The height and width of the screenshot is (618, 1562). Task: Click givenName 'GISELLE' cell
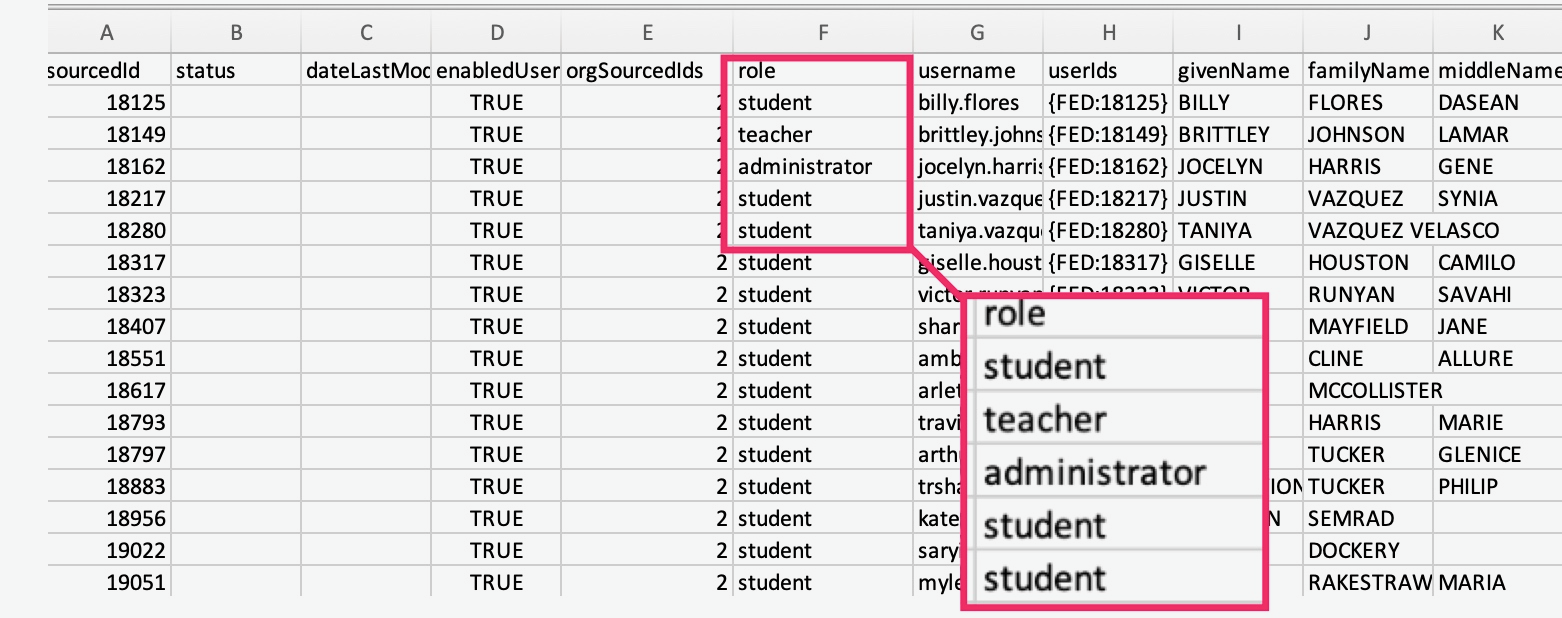(1238, 262)
